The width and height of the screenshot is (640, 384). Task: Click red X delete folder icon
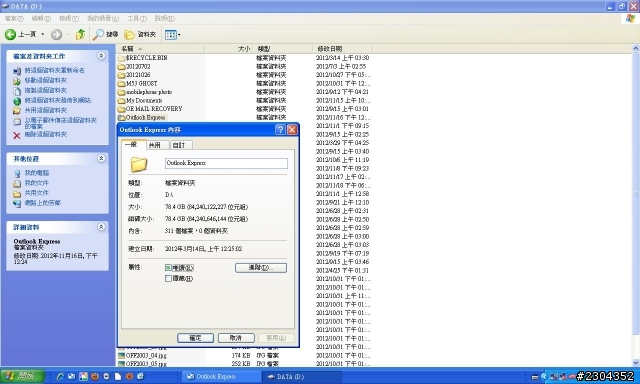pos(17,135)
